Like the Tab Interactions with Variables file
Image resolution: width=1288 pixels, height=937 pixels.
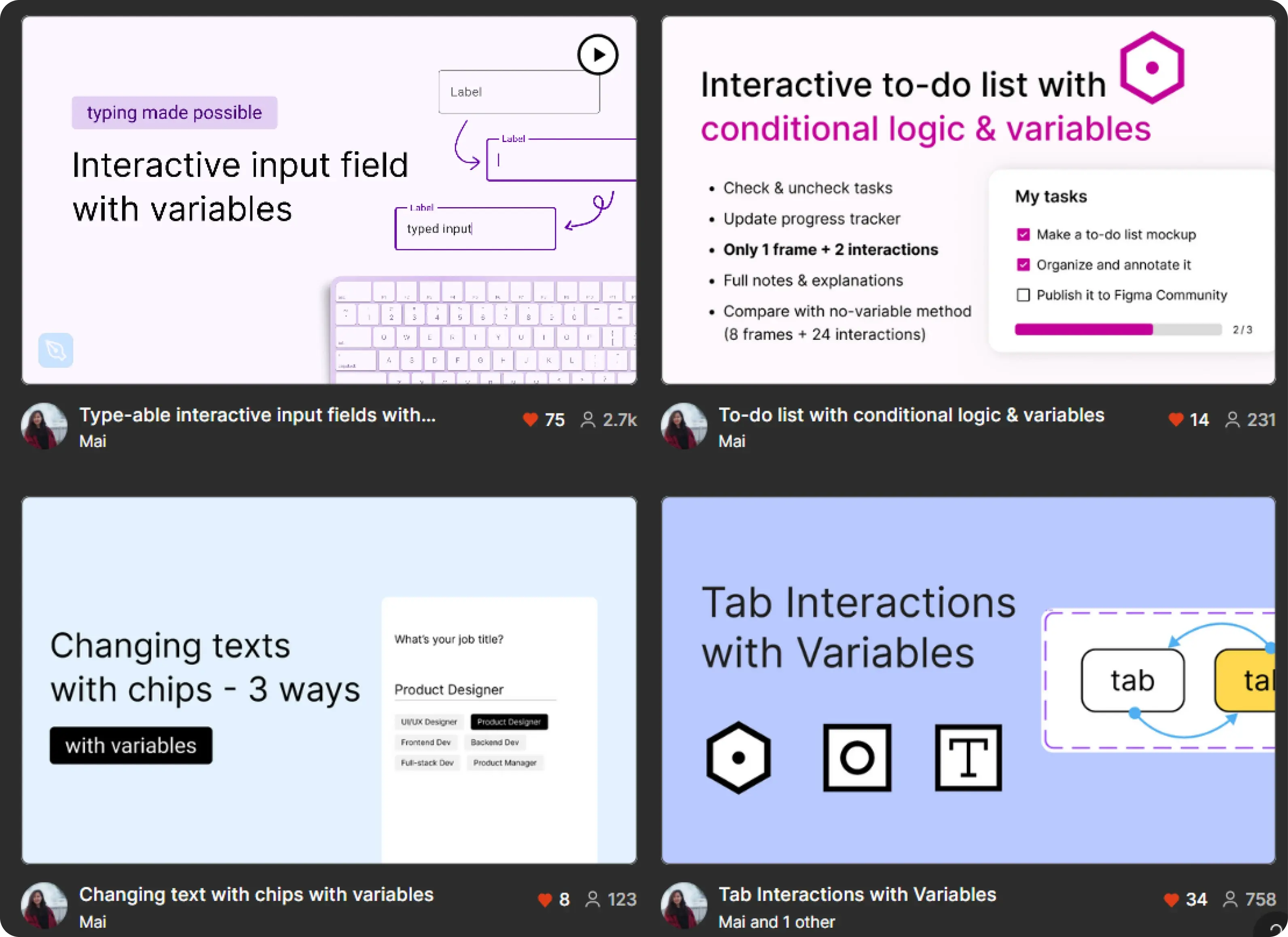point(1171,899)
